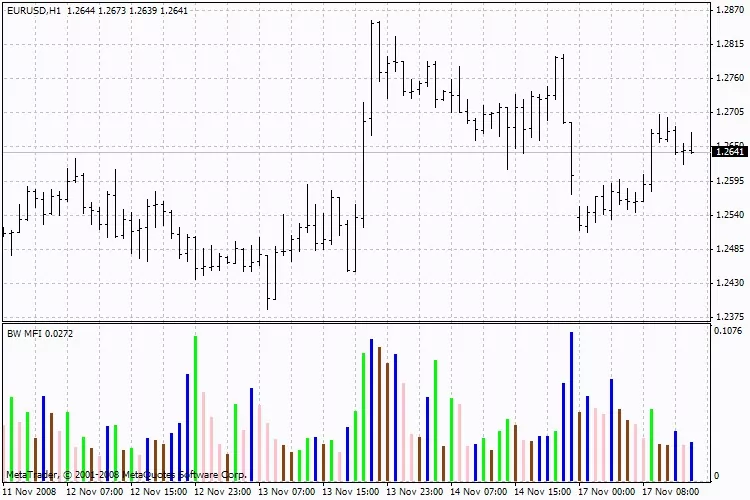This screenshot has height=500, width=750.
Task: Click the 1.2540 price scale label
Action: tap(730, 215)
